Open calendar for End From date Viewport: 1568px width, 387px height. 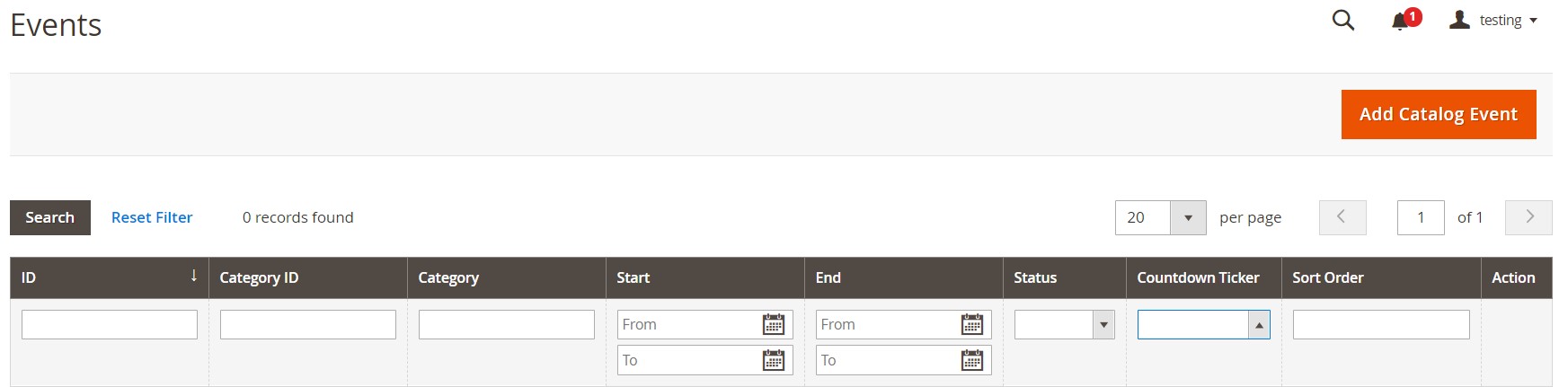971,324
